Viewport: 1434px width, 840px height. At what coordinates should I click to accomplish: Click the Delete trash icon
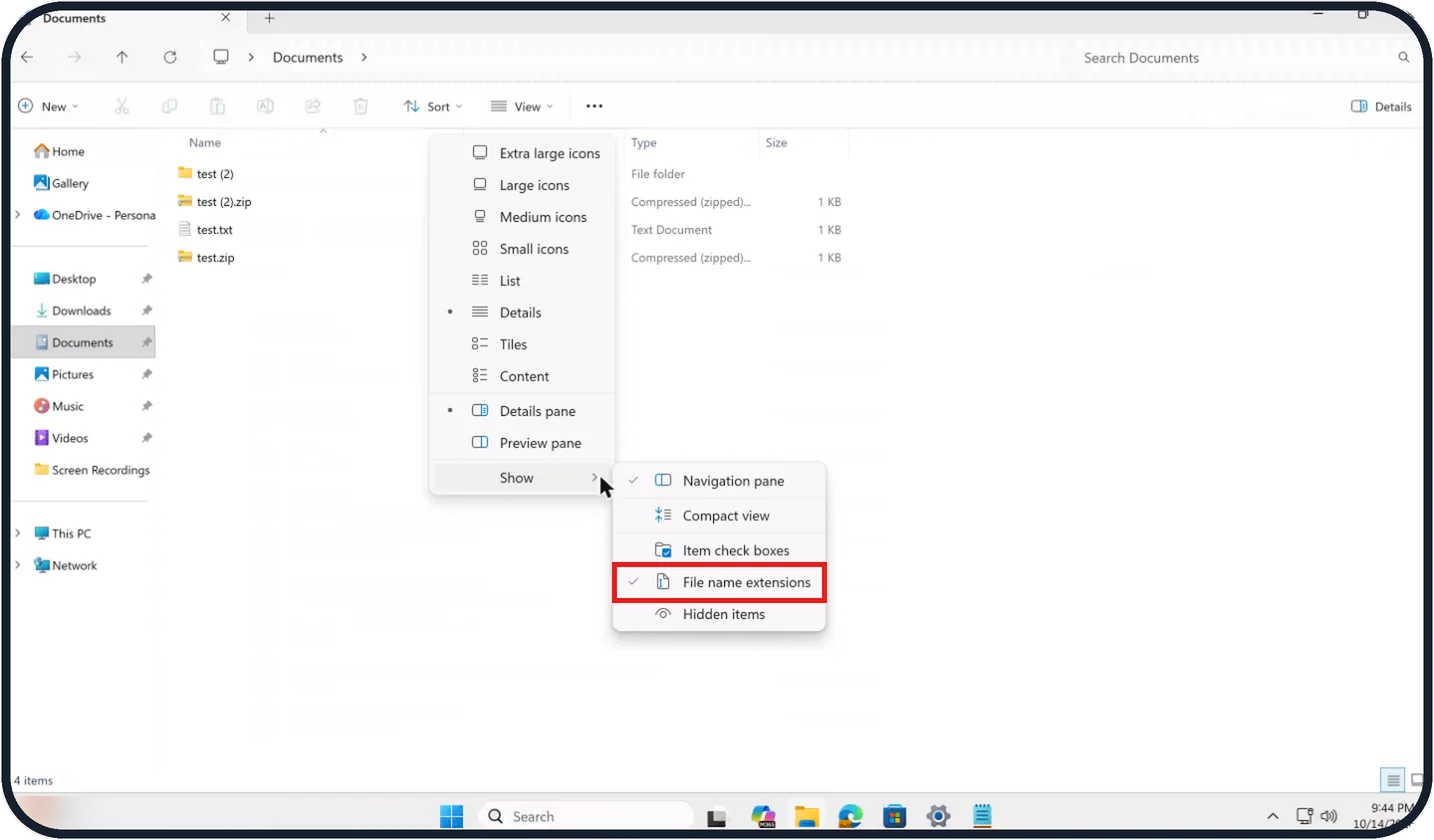coord(361,106)
